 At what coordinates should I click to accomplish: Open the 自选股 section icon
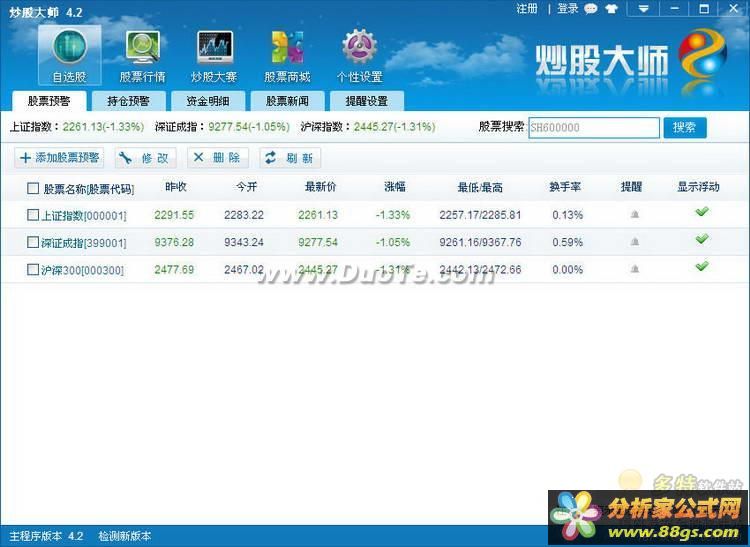(70, 55)
